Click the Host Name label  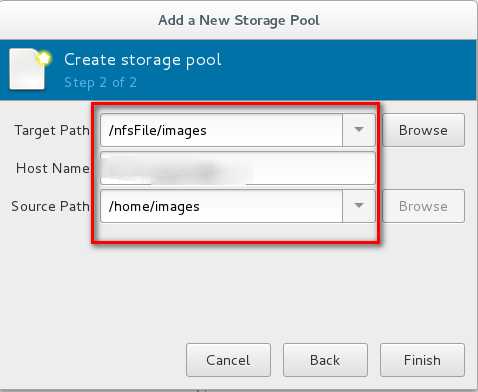coord(53,168)
